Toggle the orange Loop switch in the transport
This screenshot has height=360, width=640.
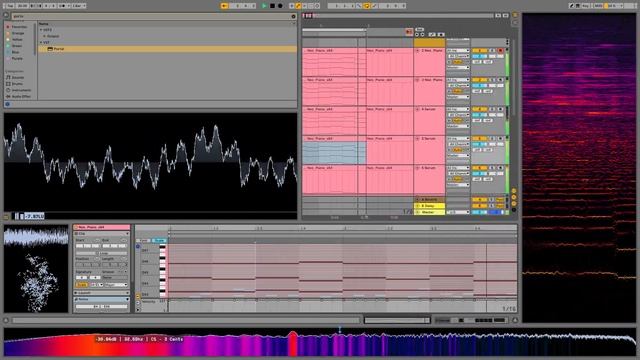[x=367, y=6]
